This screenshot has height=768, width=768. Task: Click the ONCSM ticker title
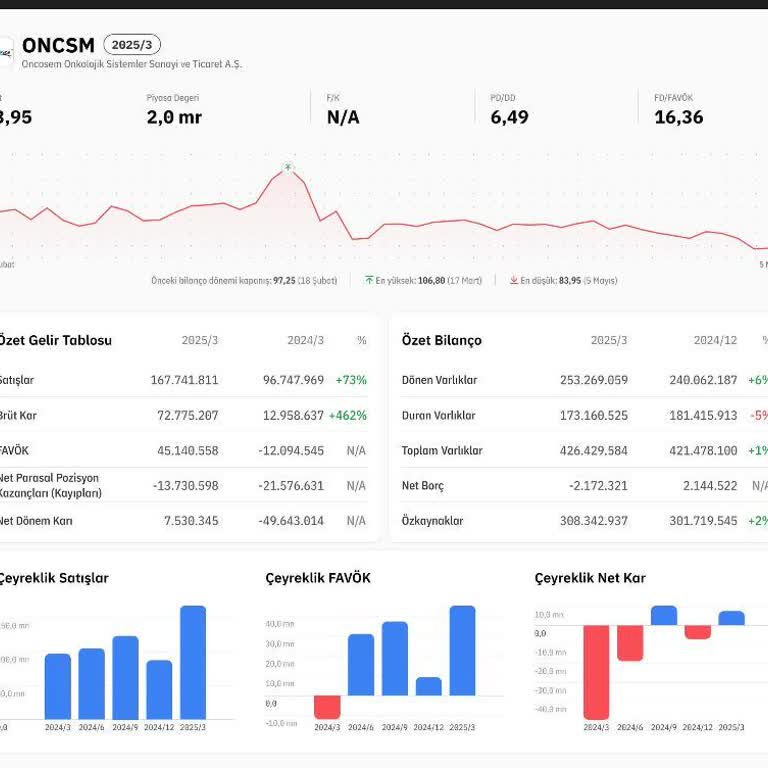coord(58,45)
